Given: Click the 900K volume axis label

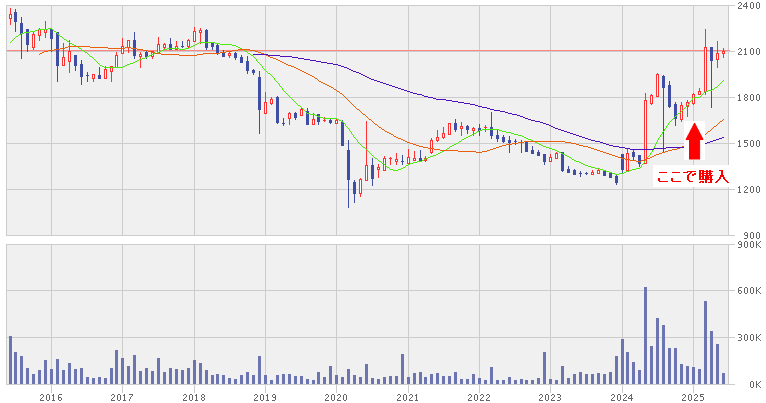Looking at the screenshot, I should 749,244.
